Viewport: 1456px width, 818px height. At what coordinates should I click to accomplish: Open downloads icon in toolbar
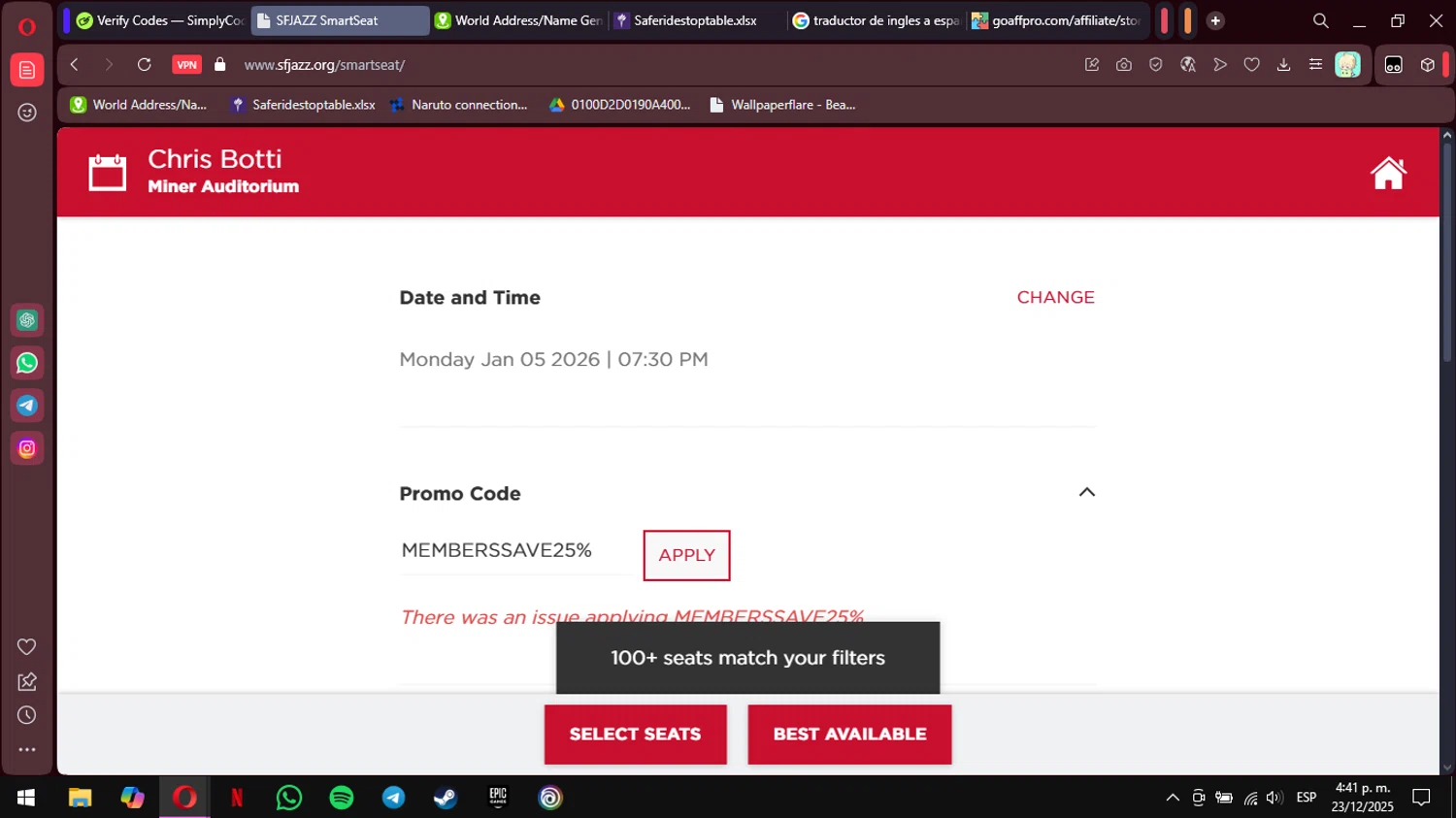click(x=1283, y=65)
